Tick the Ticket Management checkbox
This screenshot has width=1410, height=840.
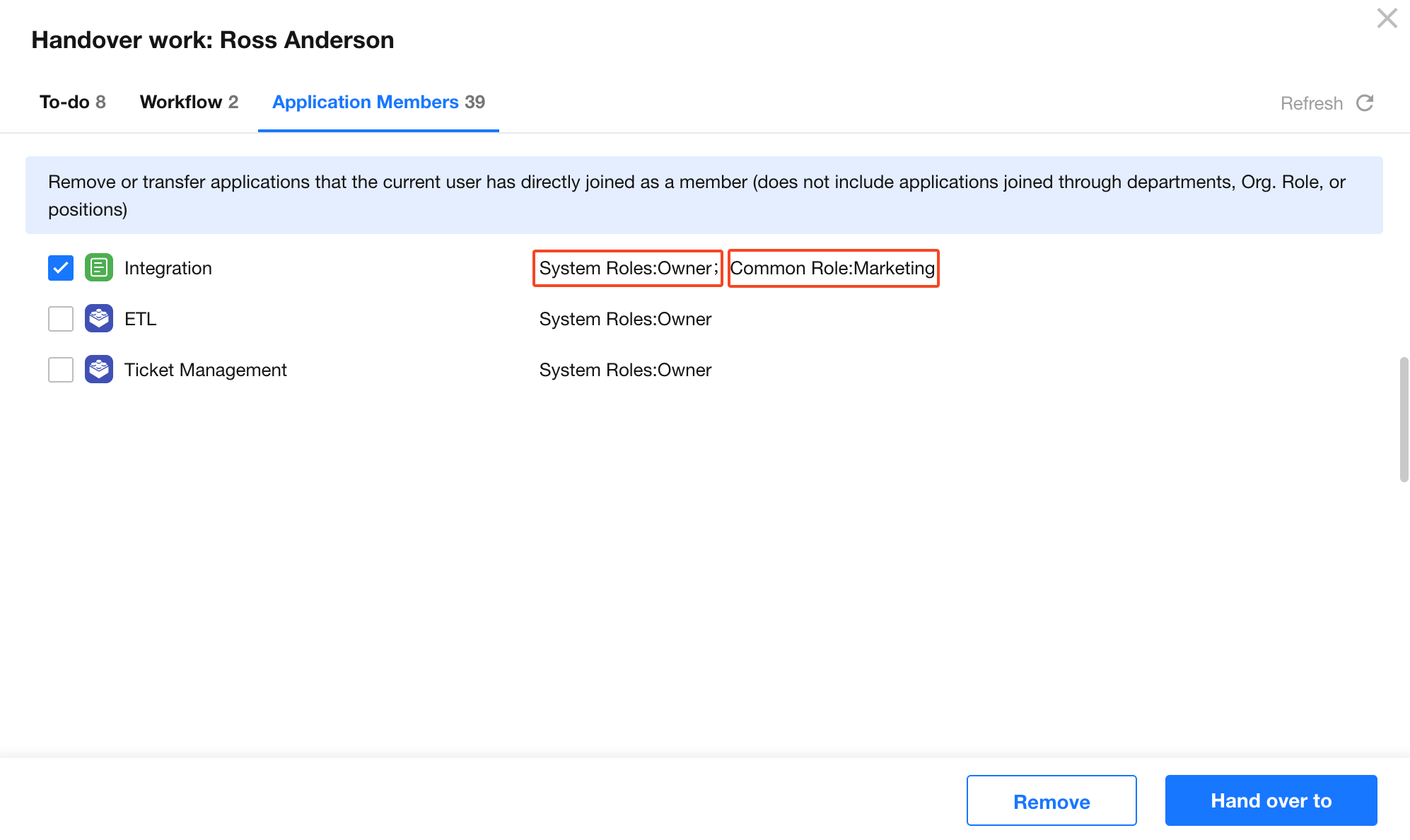coord(61,370)
